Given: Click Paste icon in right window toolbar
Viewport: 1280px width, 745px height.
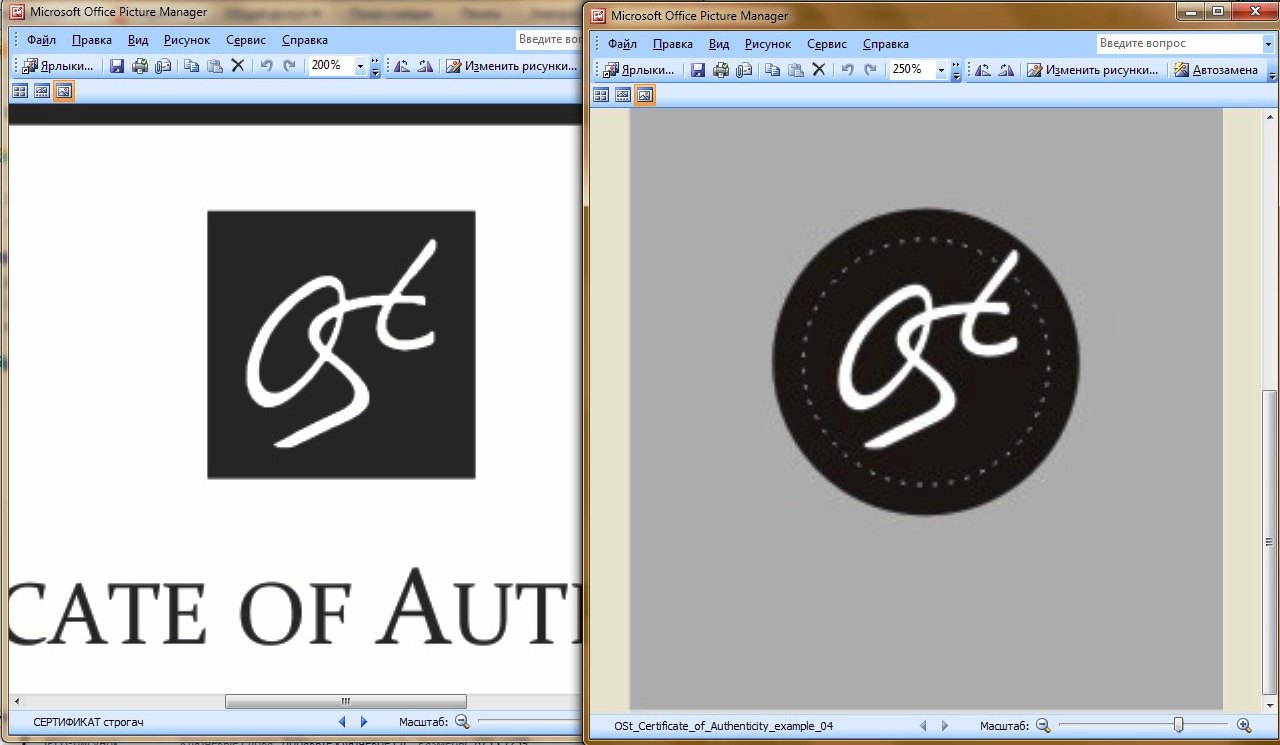Looking at the screenshot, I should click(796, 70).
